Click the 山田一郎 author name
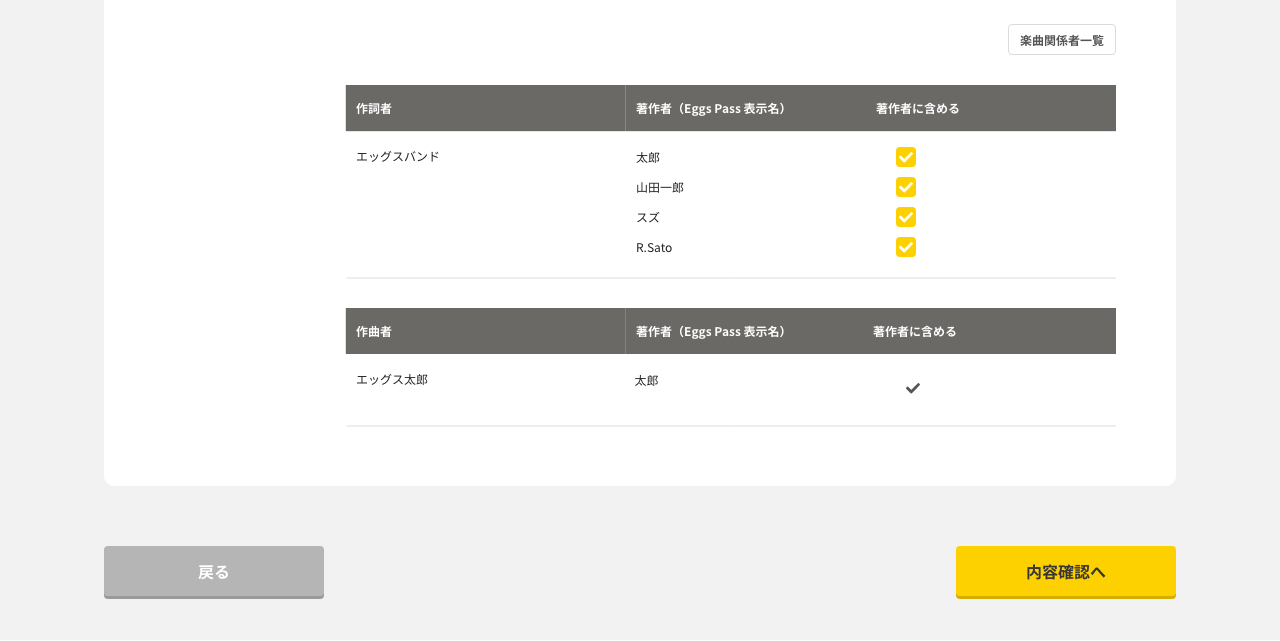1280x641 pixels. (660, 188)
